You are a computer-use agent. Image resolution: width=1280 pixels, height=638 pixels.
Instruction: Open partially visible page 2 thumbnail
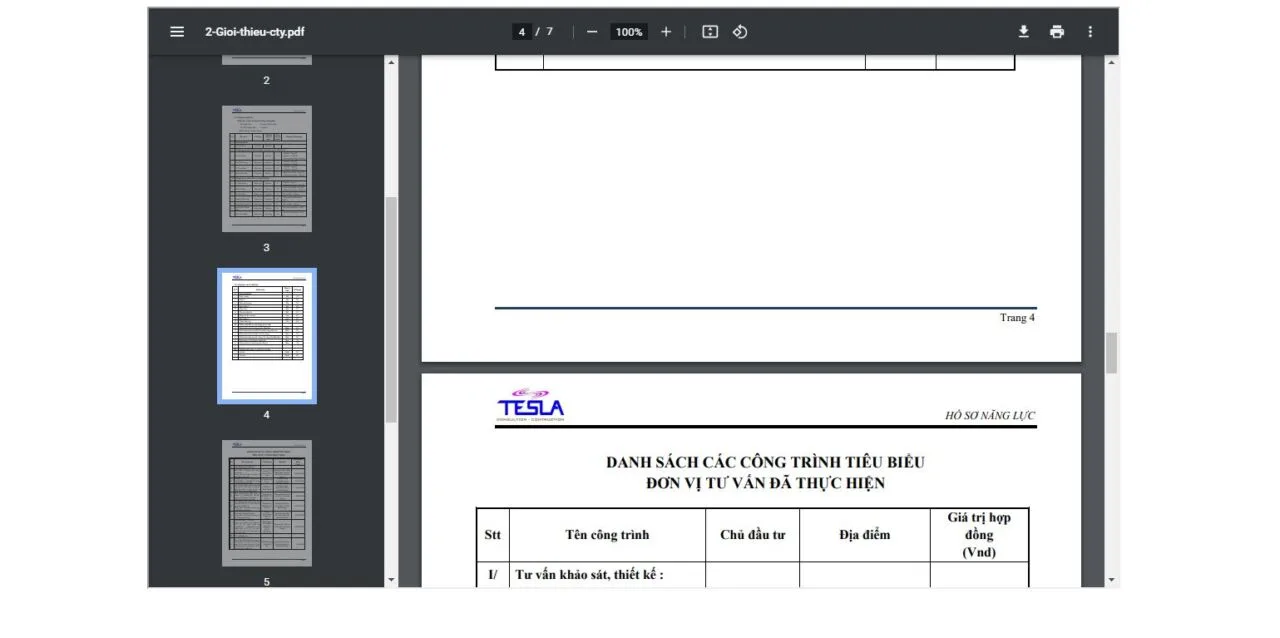point(266,60)
